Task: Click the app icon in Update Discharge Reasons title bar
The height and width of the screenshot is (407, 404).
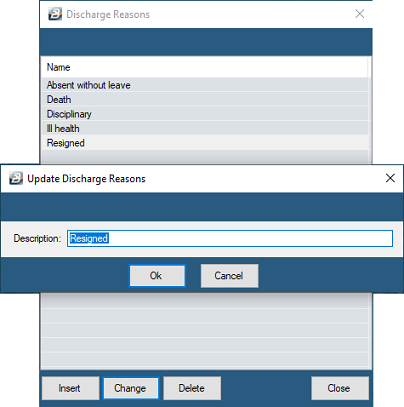Action: pyautogui.click(x=16, y=178)
